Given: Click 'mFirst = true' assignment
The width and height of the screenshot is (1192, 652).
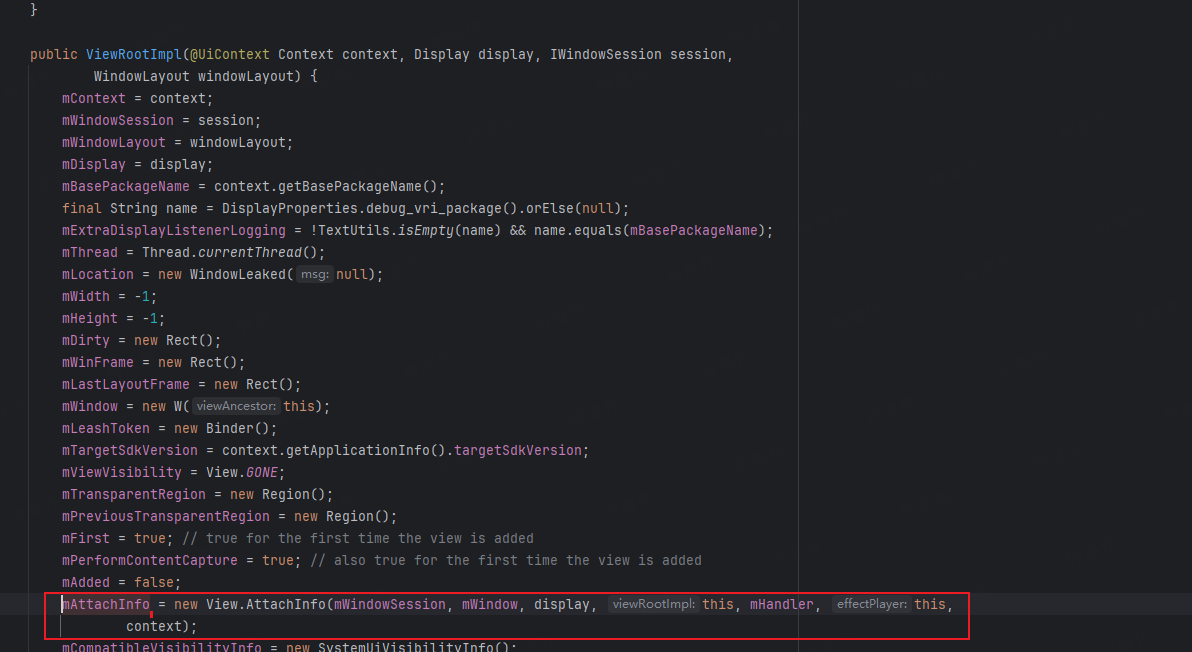Looking at the screenshot, I should [117, 540].
